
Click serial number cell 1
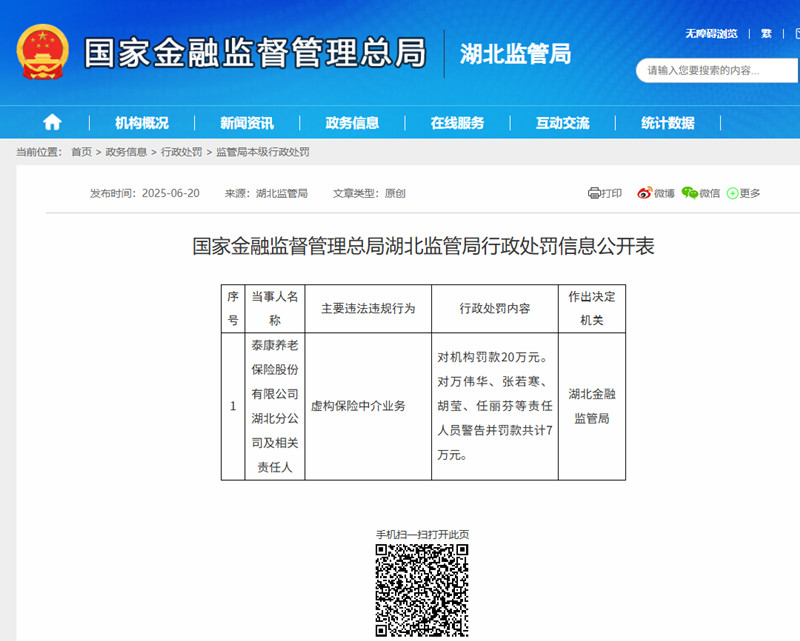[x=233, y=406]
